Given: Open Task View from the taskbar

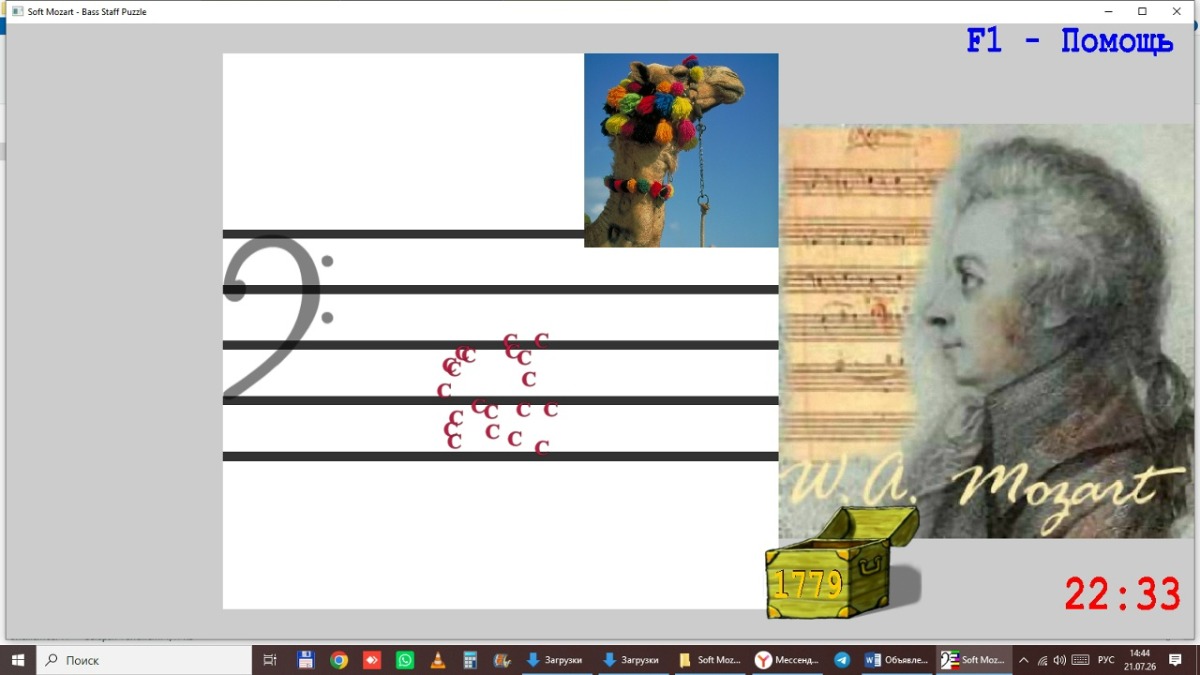Looking at the screenshot, I should (x=270, y=660).
